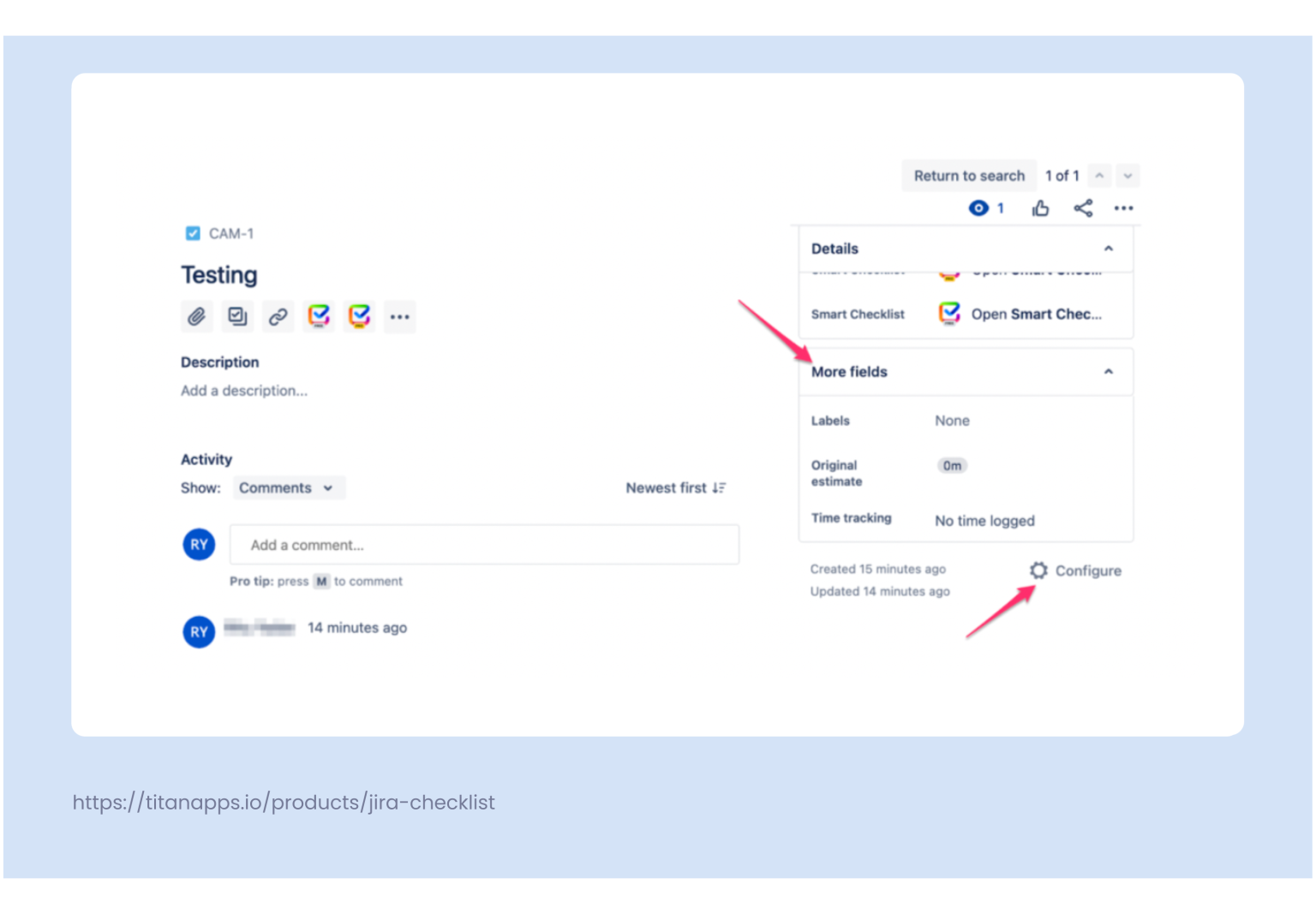Click the attach file paperclip icon
The height and width of the screenshot is (914, 1316).
[x=196, y=317]
